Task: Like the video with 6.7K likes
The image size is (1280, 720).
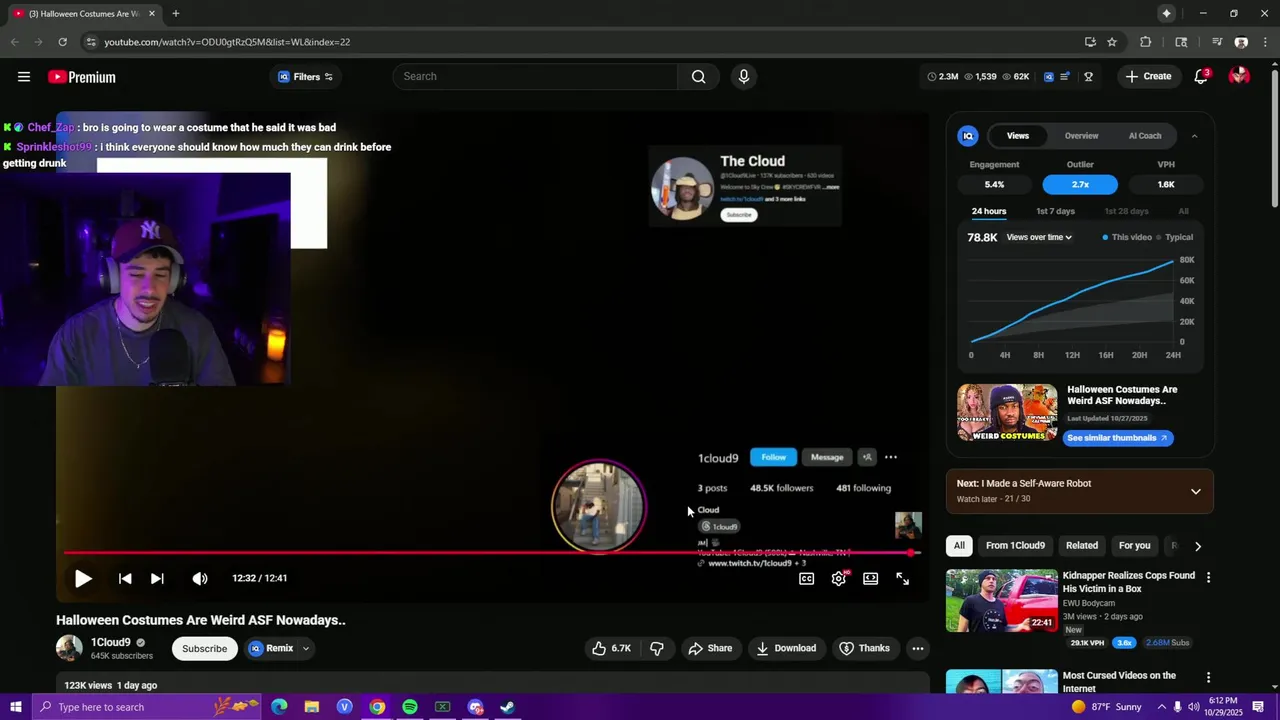Action: [x=612, y=648]
